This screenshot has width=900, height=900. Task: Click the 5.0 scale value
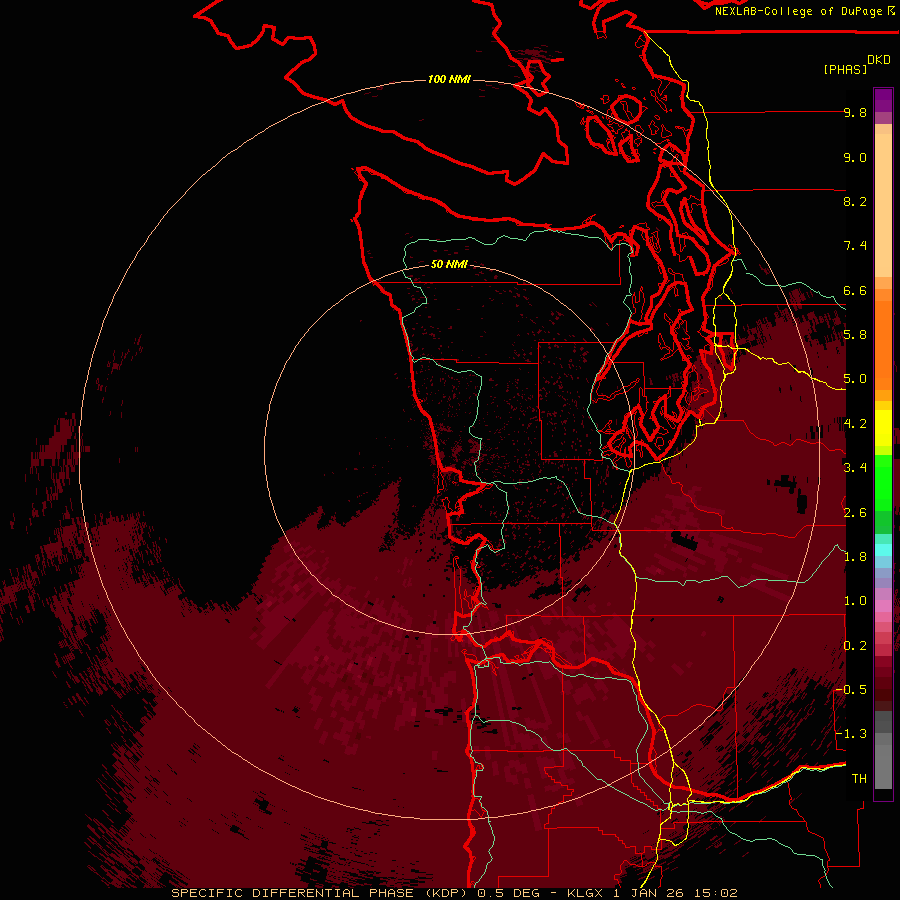click(x=855, y=379)
